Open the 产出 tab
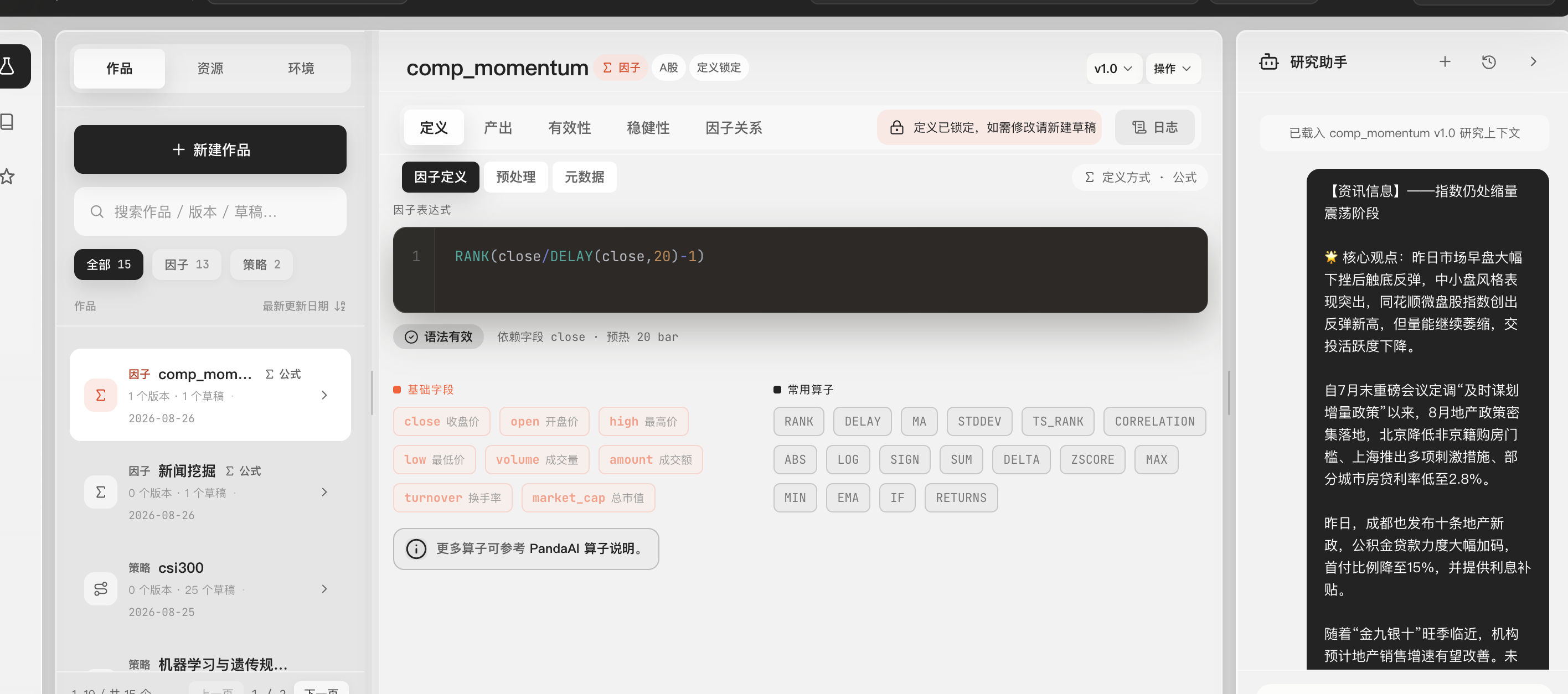The image size is (1568, 694). point(498,128)
